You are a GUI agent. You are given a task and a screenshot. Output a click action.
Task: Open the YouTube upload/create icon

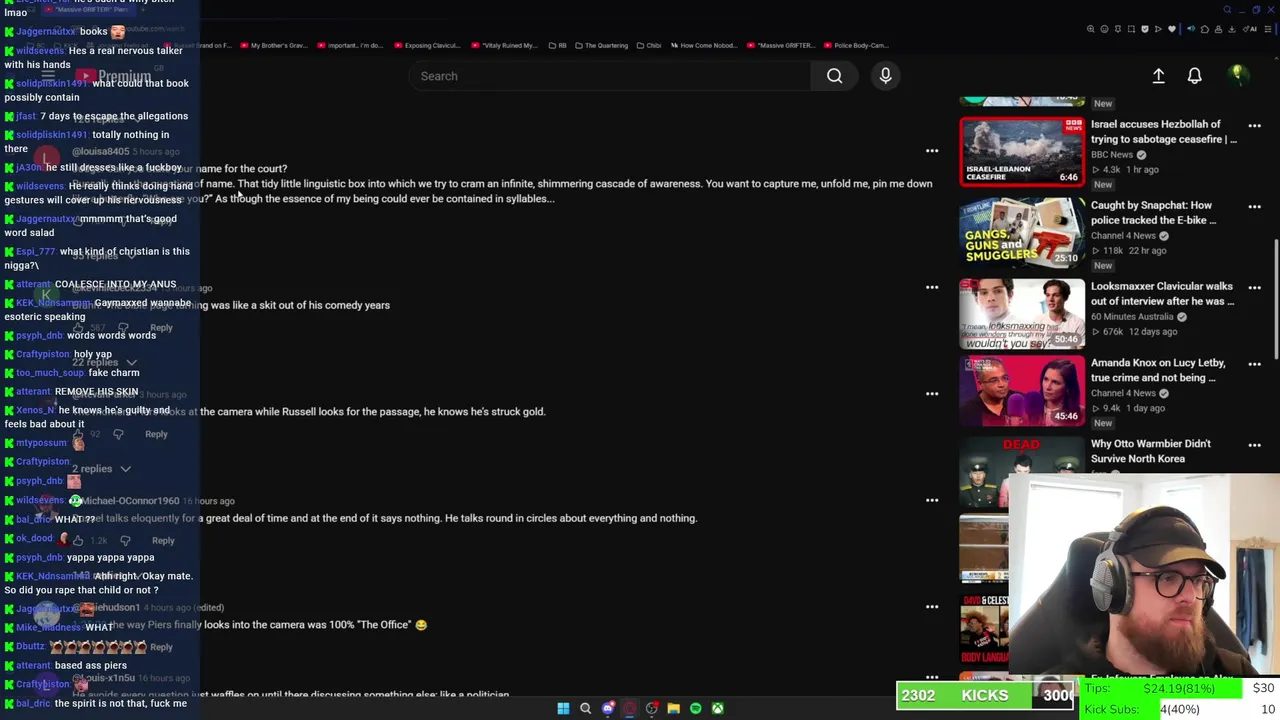coord(1158,76)
